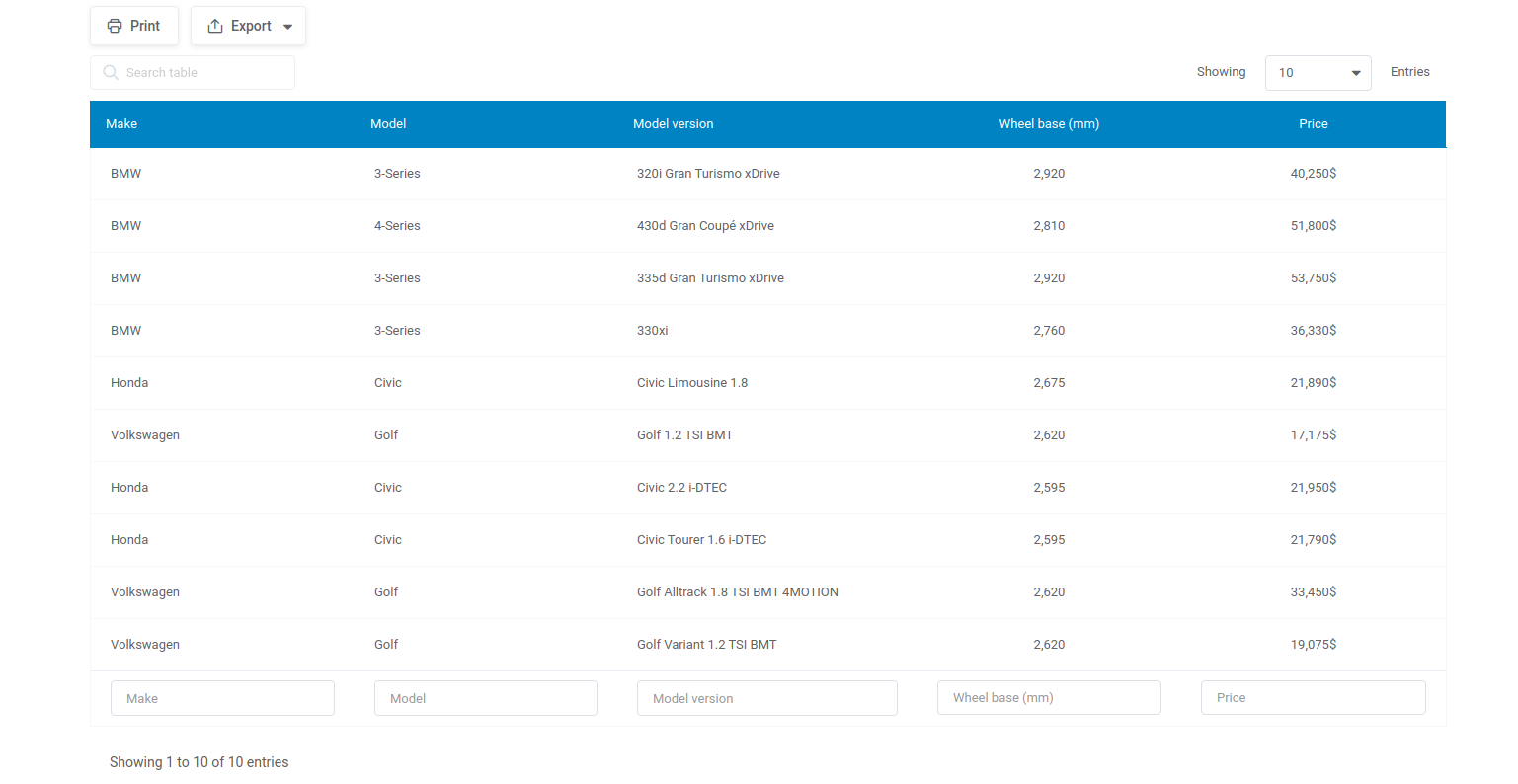Open the Export dropdown menu

[248, 26]
